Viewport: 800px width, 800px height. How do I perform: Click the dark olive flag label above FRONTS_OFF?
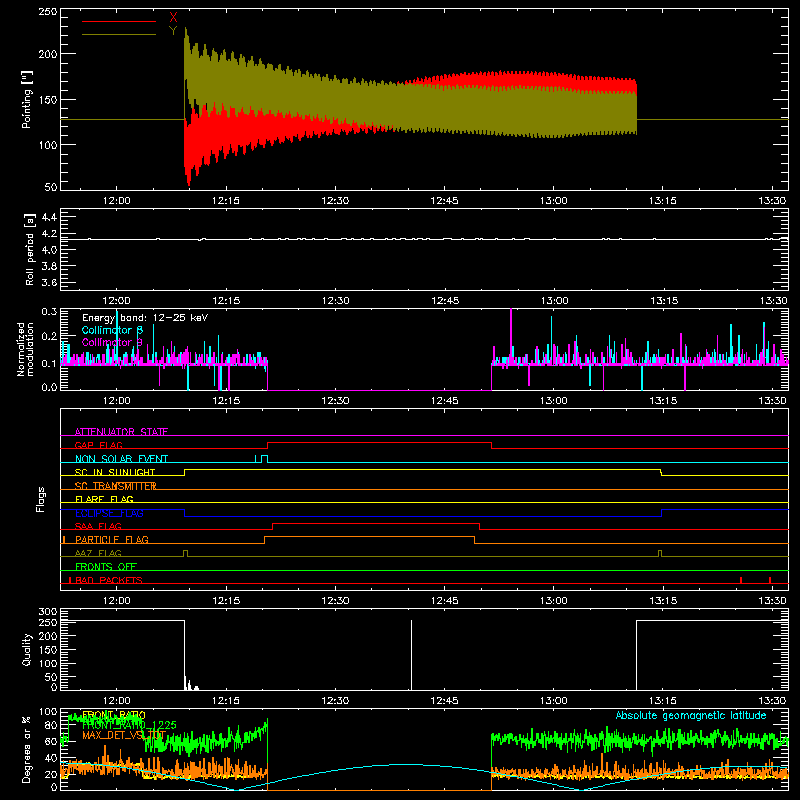point(98,553)
